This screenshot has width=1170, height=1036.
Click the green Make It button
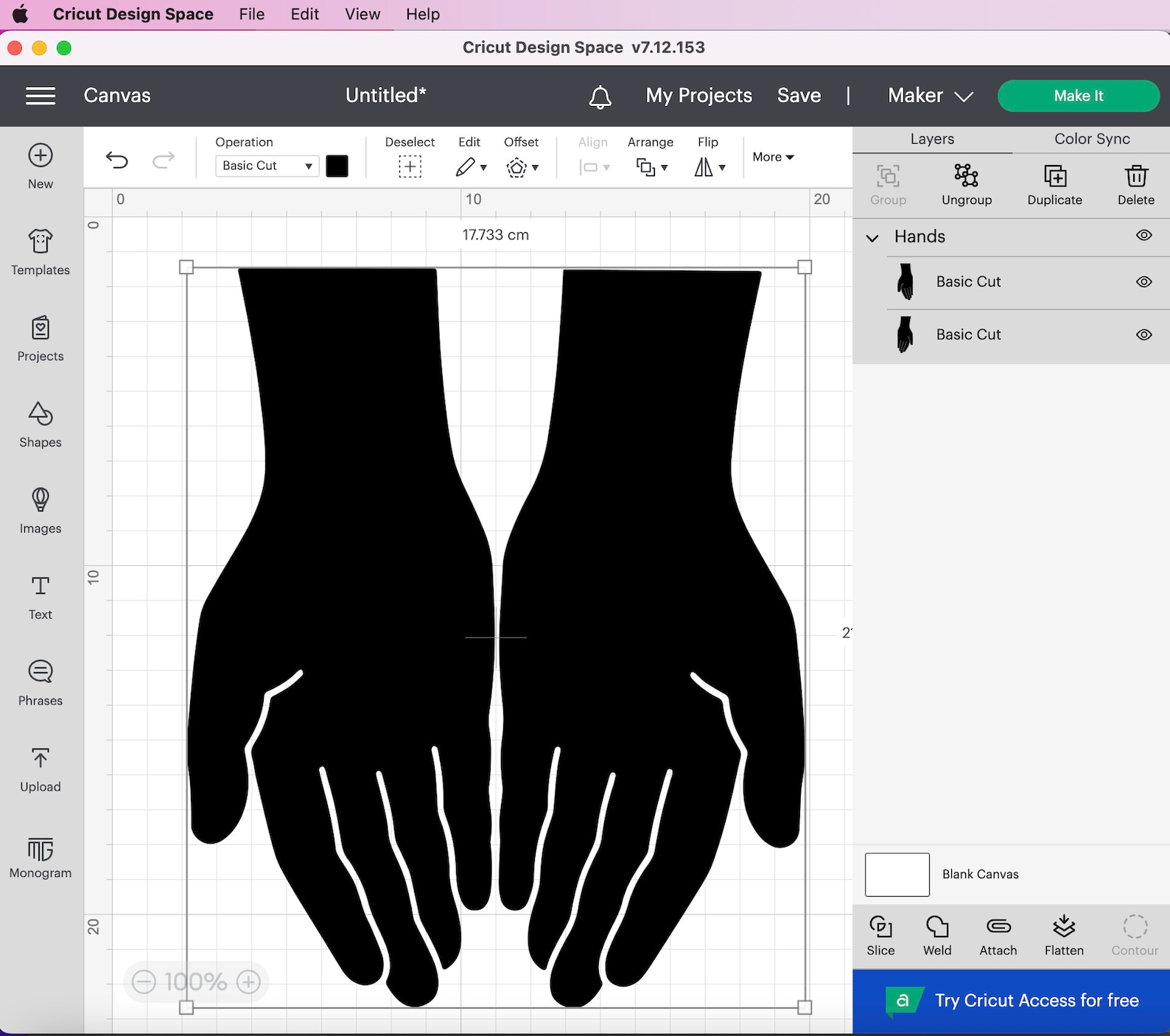pos(1079,96)
